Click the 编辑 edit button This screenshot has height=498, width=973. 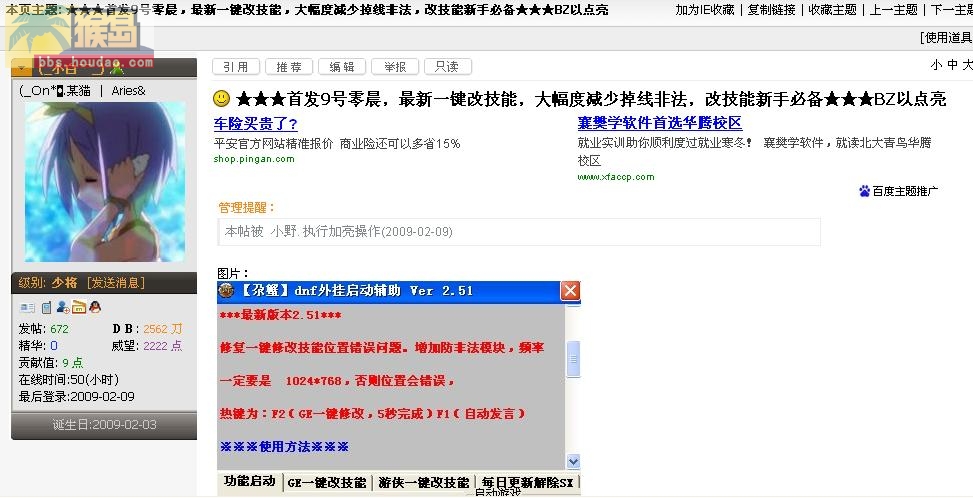point(342,66)
